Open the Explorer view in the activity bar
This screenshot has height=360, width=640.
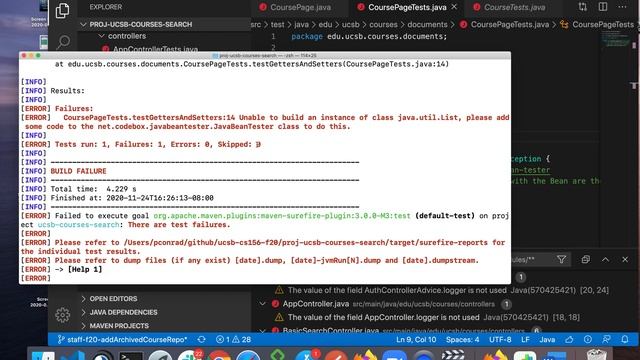pyautogui.click(x=62, y=11)
